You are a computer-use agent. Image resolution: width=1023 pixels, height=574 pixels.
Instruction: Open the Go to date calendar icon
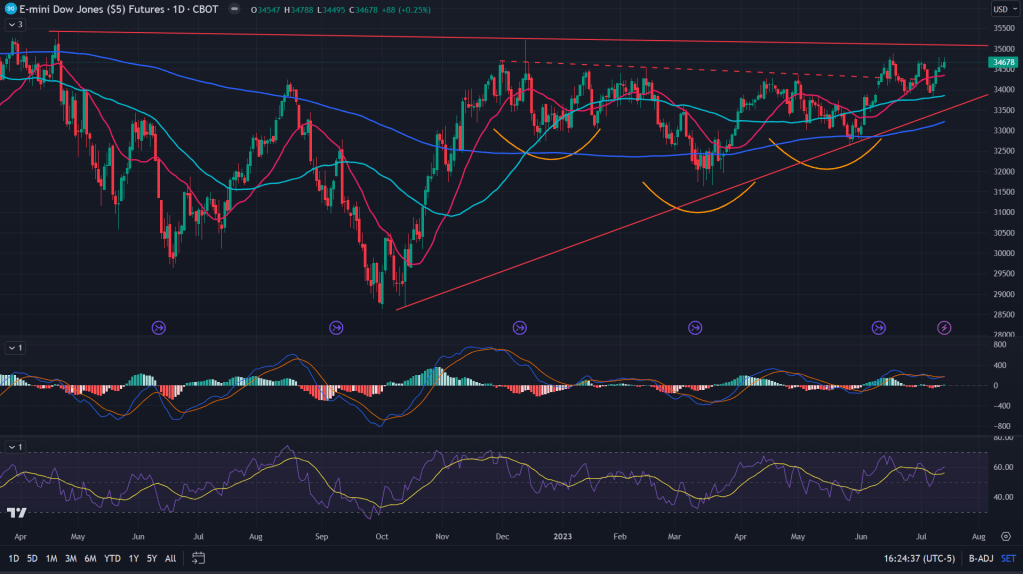click(199, 558)
